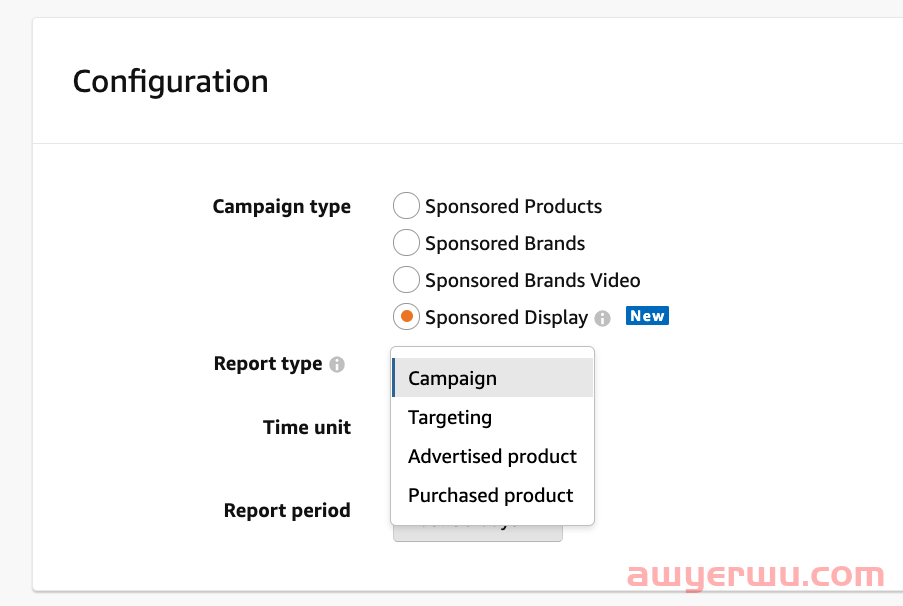903x606 pixels.
Task: Click info icon next to Report type
Action: [x=337, y=364]
